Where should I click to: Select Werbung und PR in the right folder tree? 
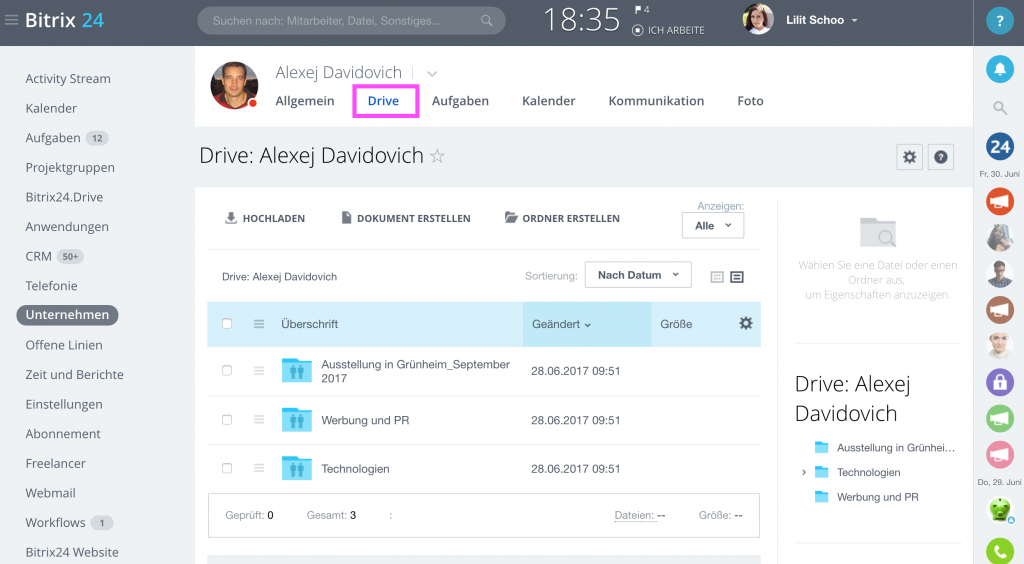(x=877, y=497)
